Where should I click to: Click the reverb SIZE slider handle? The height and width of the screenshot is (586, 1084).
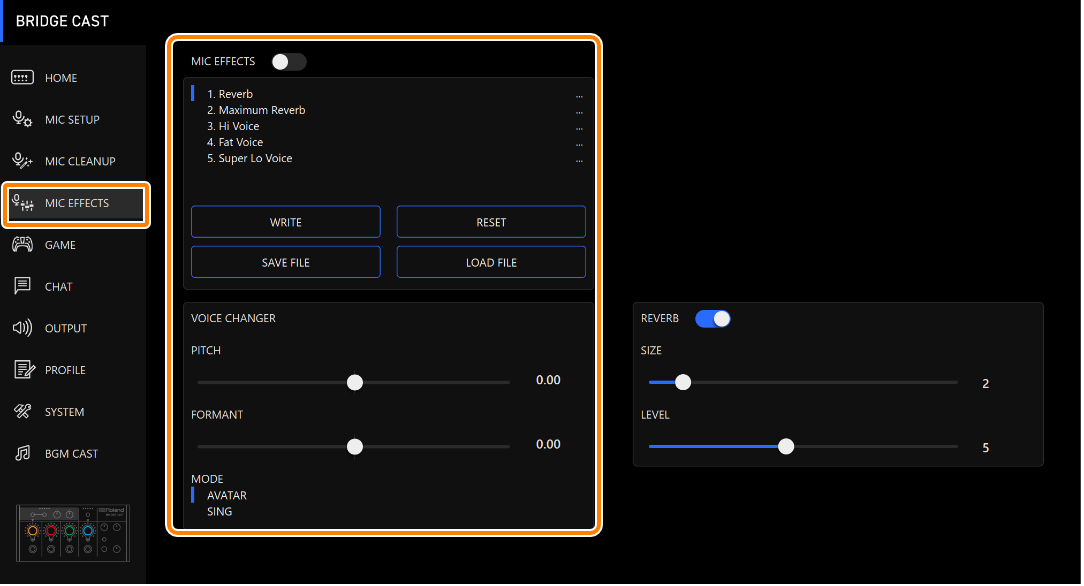coord(683,382)
